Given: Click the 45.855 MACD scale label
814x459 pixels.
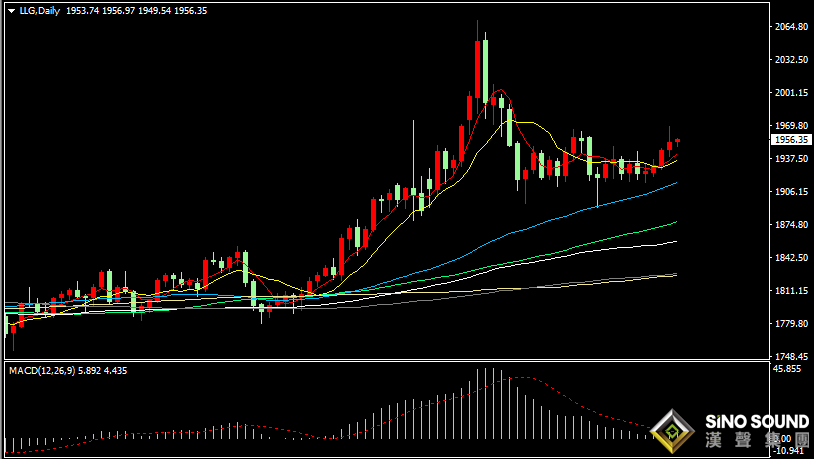Looking at the screenshot, I should coord(786,369).
